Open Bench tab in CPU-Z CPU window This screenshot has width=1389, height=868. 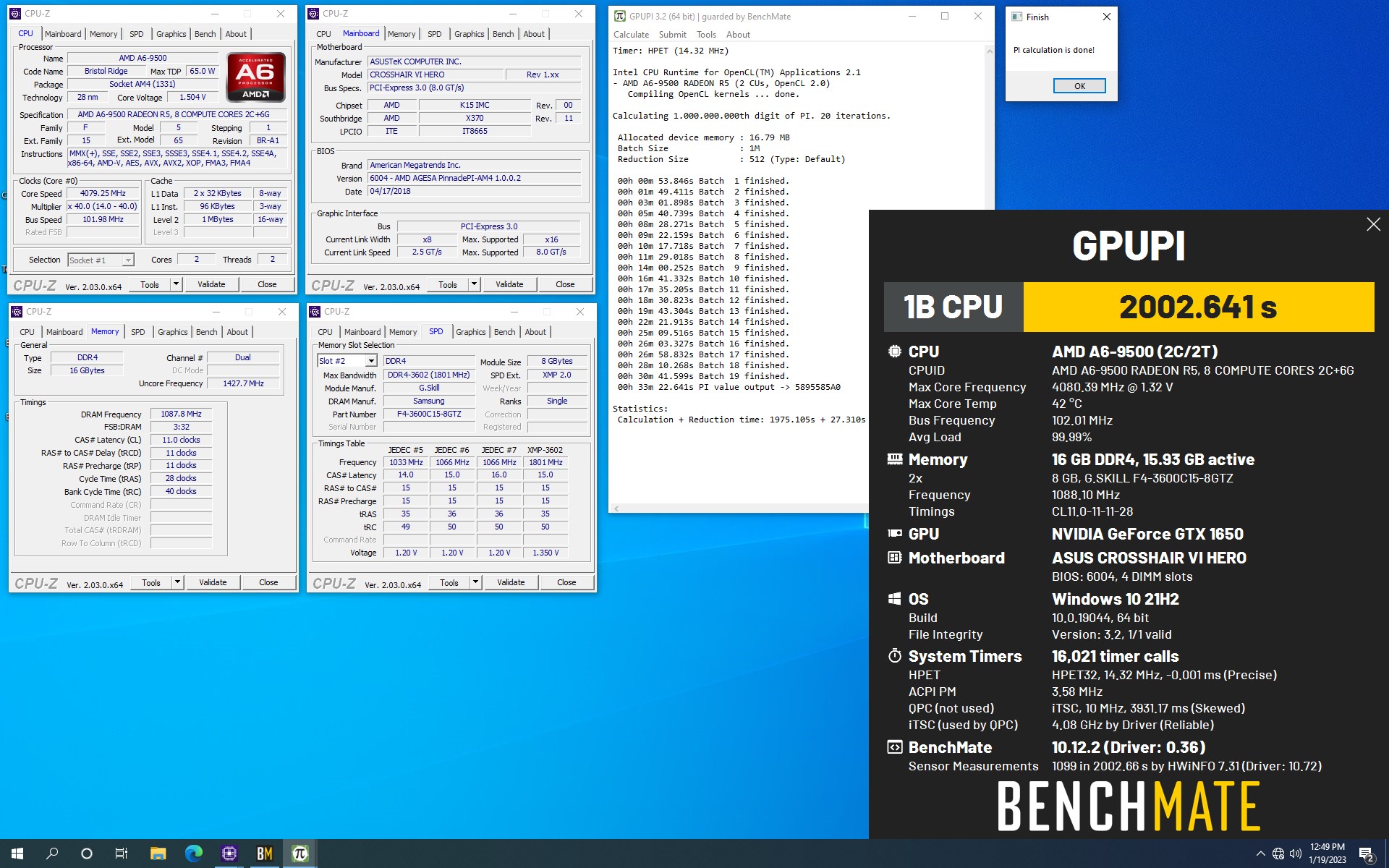click(x=205, y=34)
